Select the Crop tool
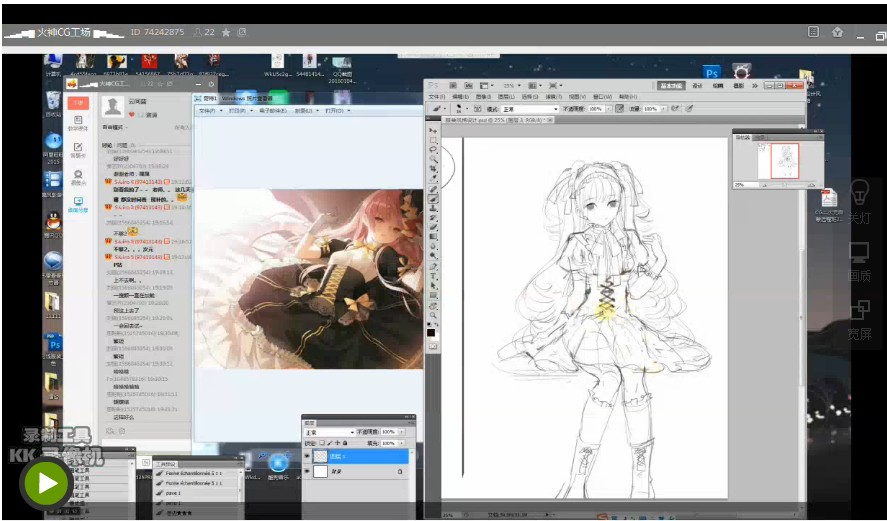887x521 pixels. [434, 169]
